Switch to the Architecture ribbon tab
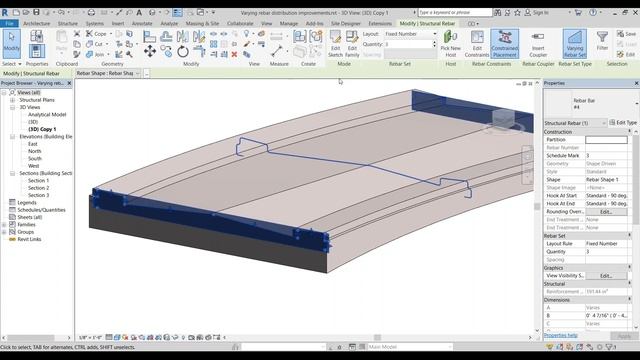Image resolution: width=640 pixels, height=360 pixels. click(x=36, y=24)
